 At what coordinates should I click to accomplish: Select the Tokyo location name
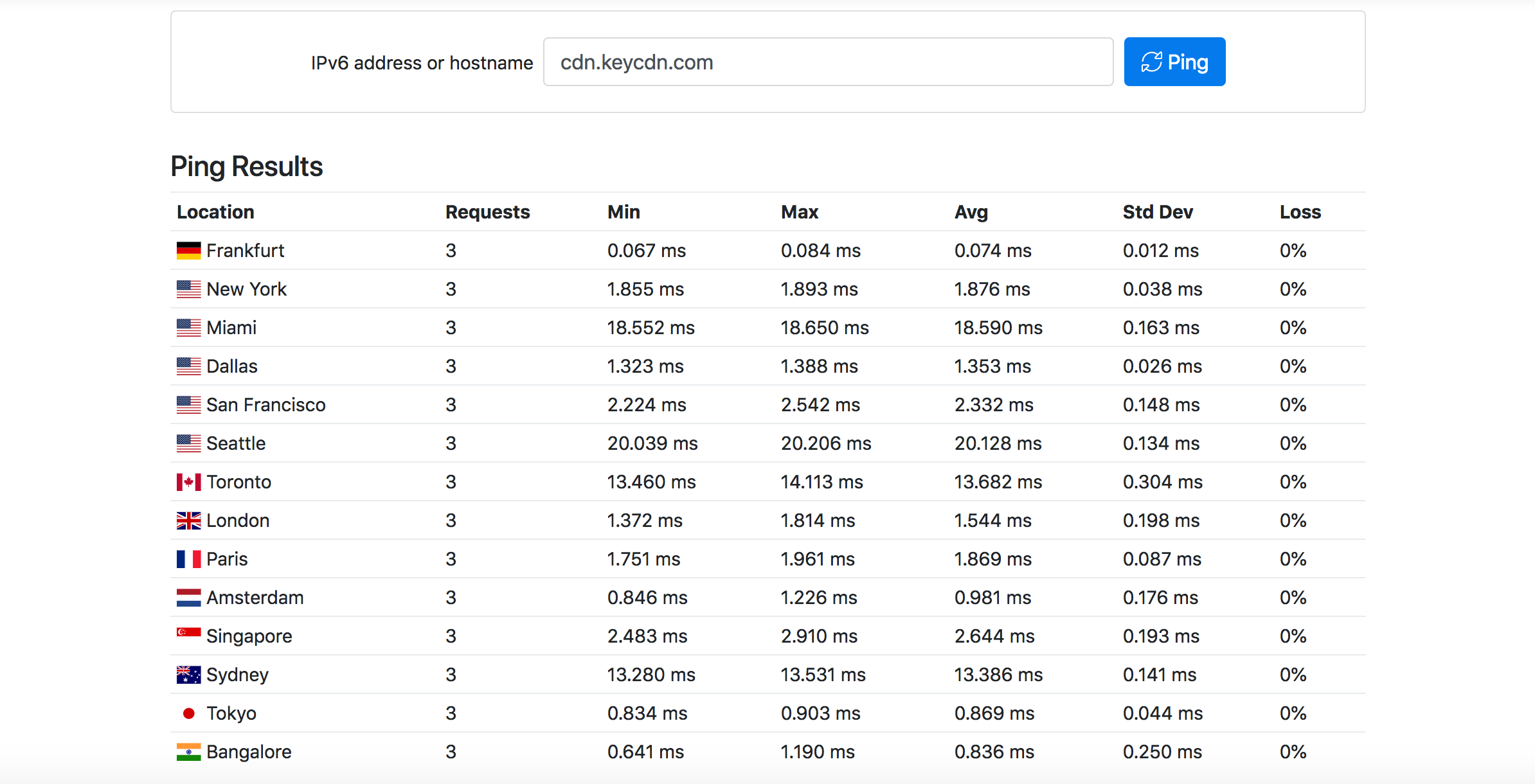point(231,713)
